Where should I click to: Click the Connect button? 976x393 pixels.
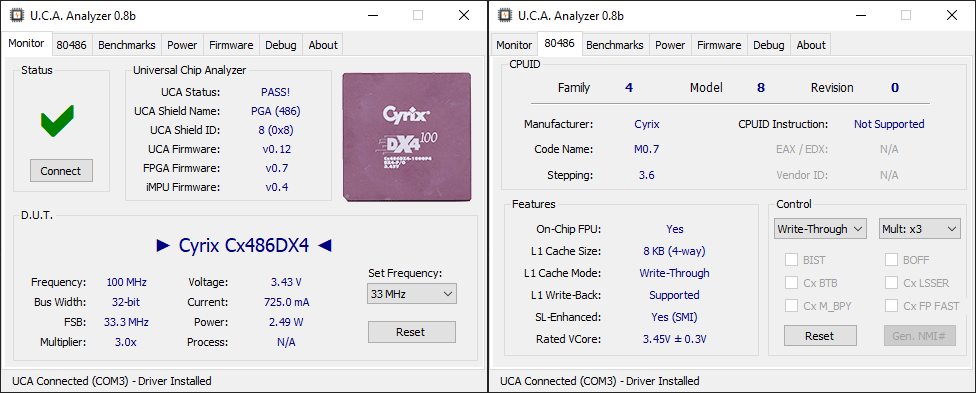tap(61, 171)
